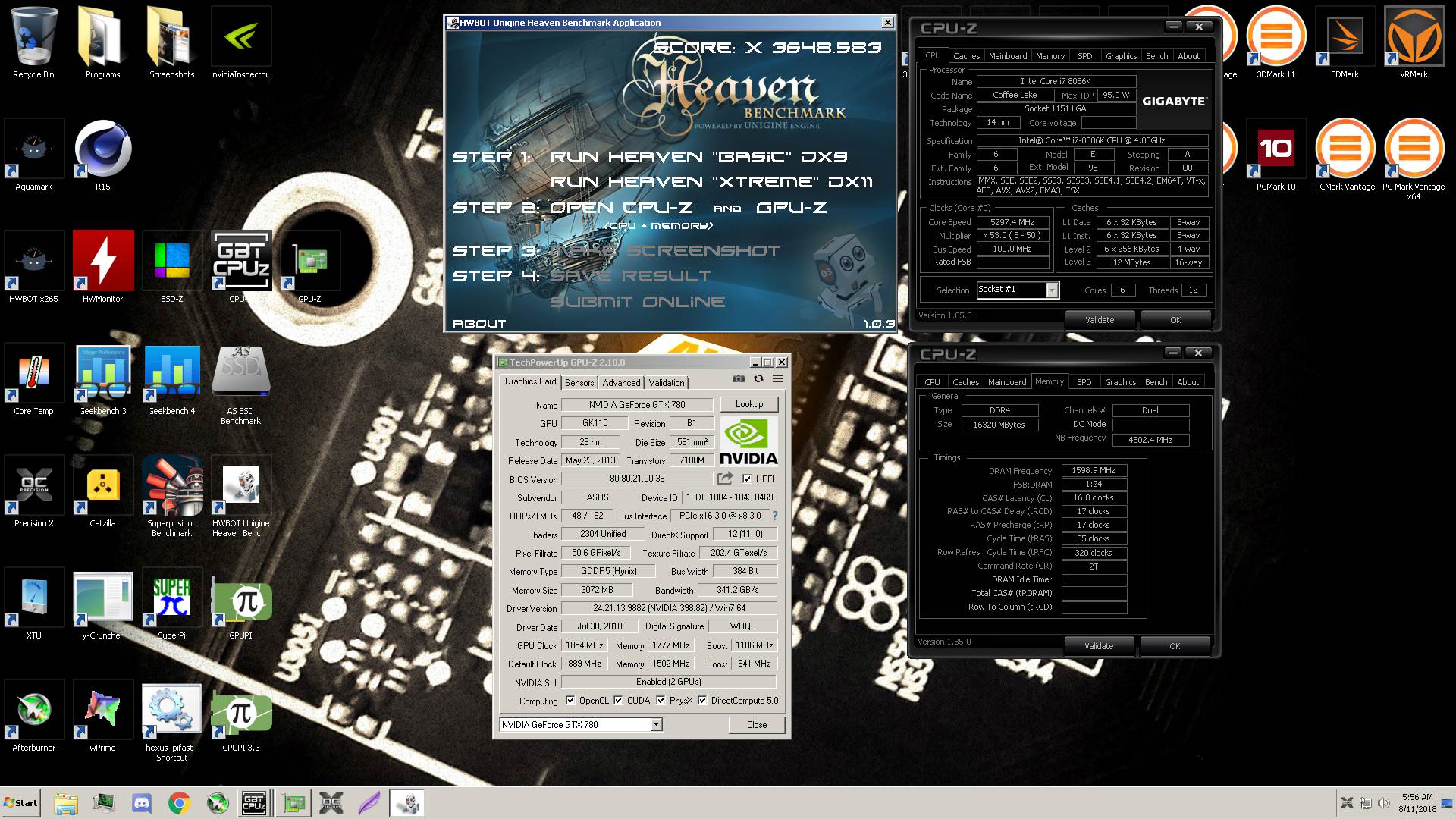Open the Screenshots folder on desktop
The height and width of the screenshot is (819, 1456).
click(171, 44)
